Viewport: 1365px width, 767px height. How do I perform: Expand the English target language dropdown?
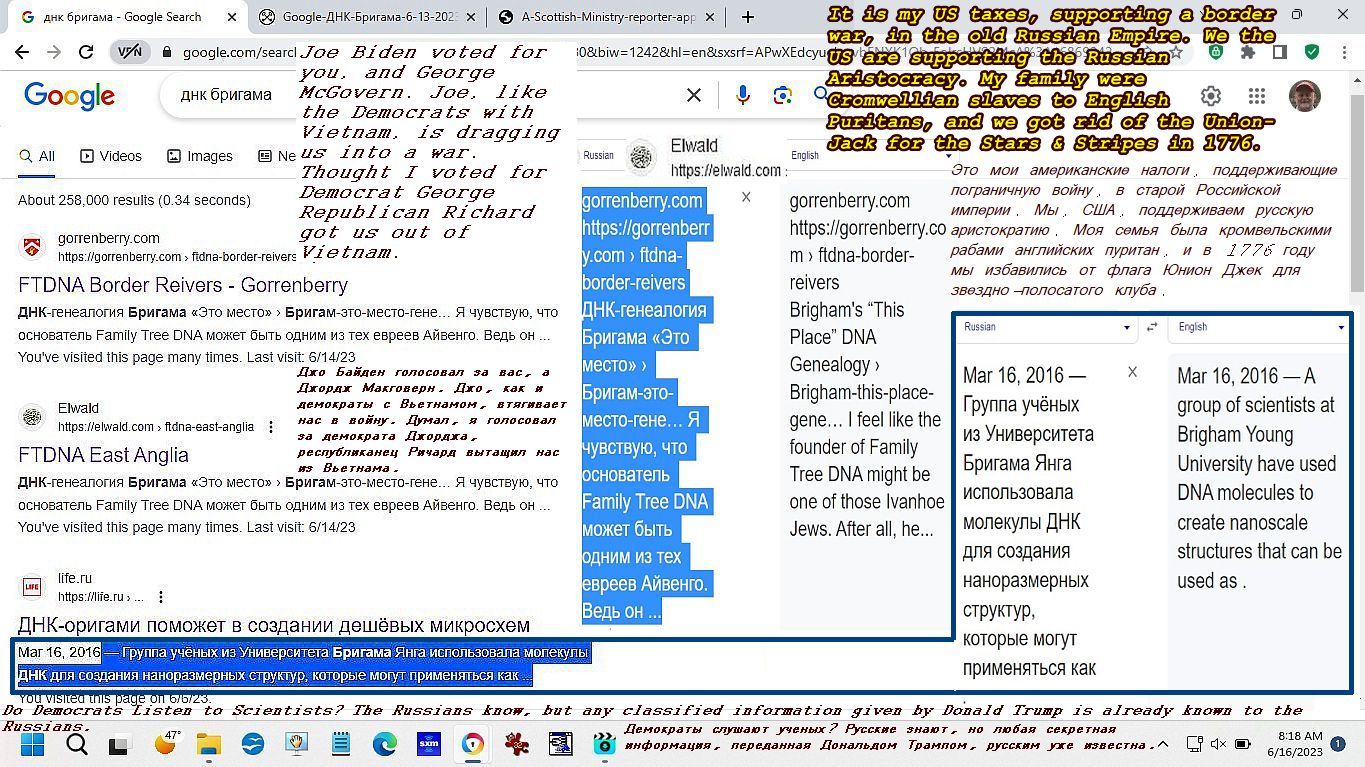1341,327
